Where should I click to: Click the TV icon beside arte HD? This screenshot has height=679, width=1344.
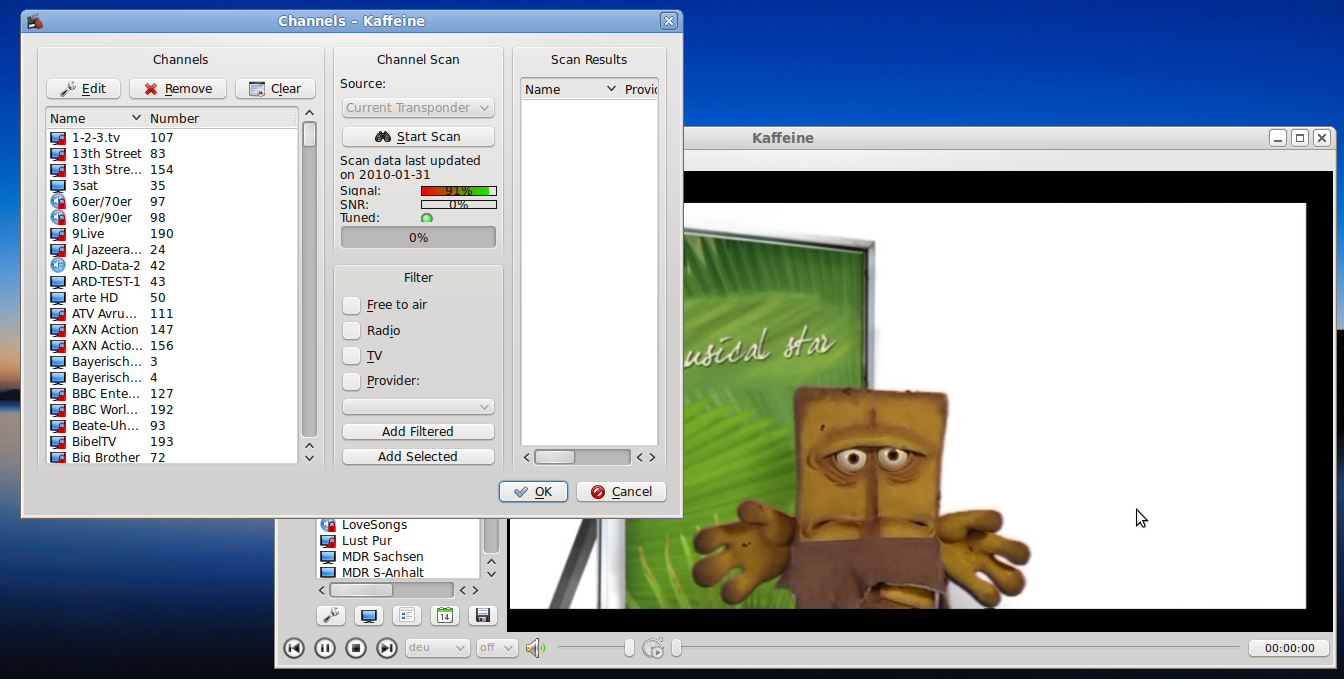(58, 298)
